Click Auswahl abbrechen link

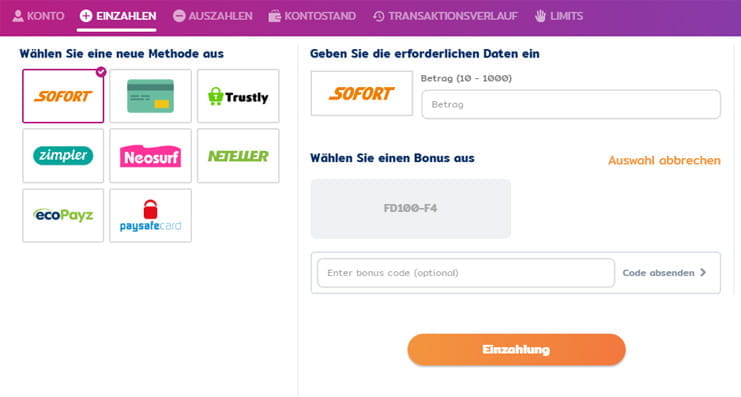[664, 161]
